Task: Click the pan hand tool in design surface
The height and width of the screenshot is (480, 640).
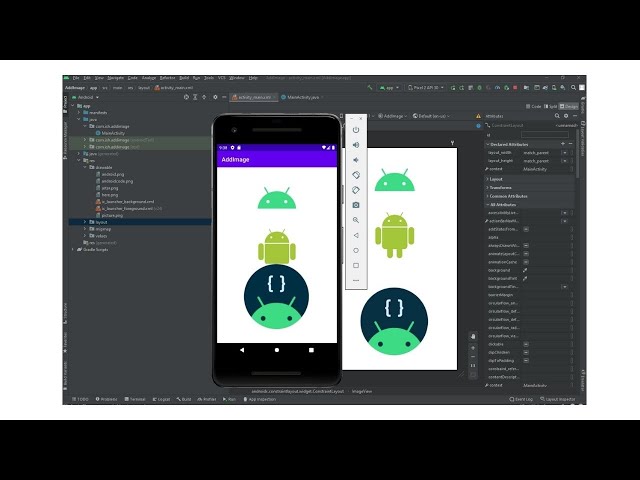Action: [x=473, y=336]
